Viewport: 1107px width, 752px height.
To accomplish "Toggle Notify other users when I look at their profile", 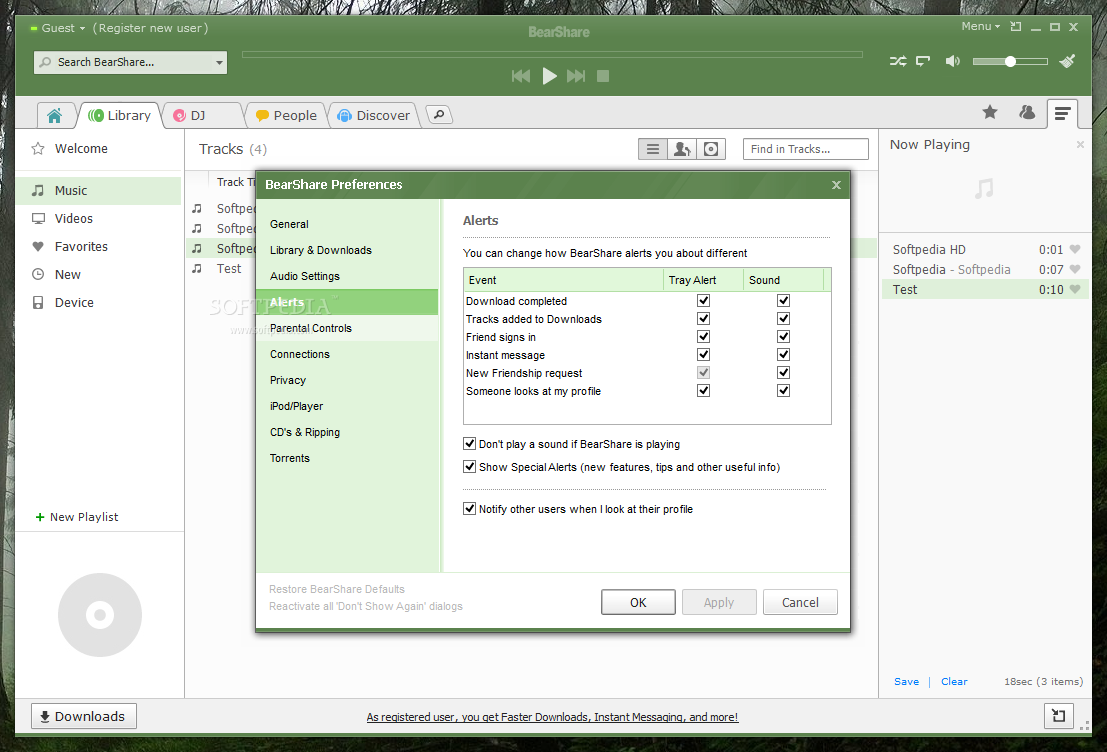I will pyautogui.click(x=469, y=508).
